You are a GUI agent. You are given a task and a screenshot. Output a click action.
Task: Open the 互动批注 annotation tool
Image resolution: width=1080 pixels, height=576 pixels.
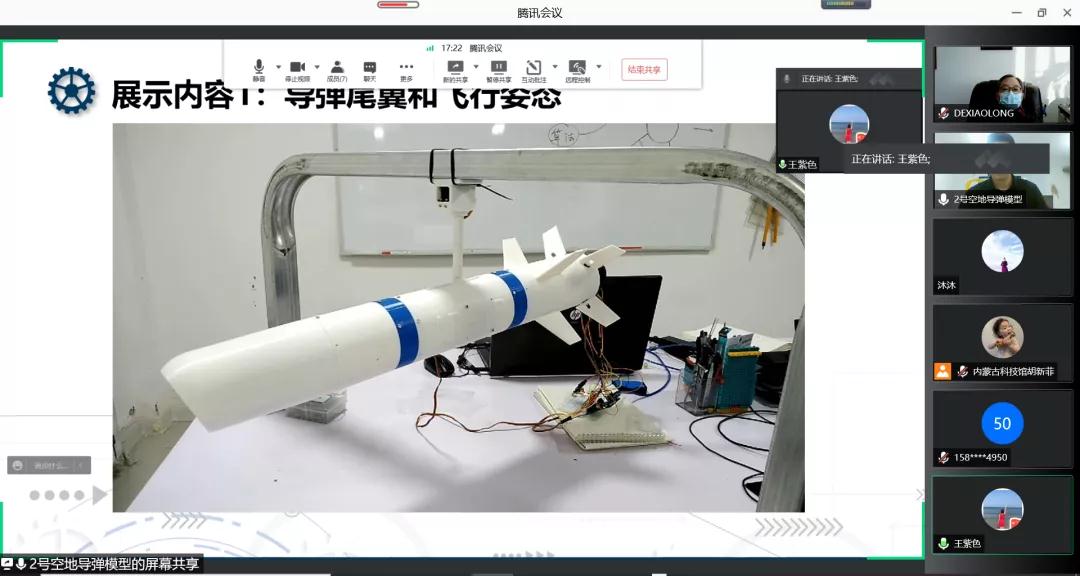point(534,68)
